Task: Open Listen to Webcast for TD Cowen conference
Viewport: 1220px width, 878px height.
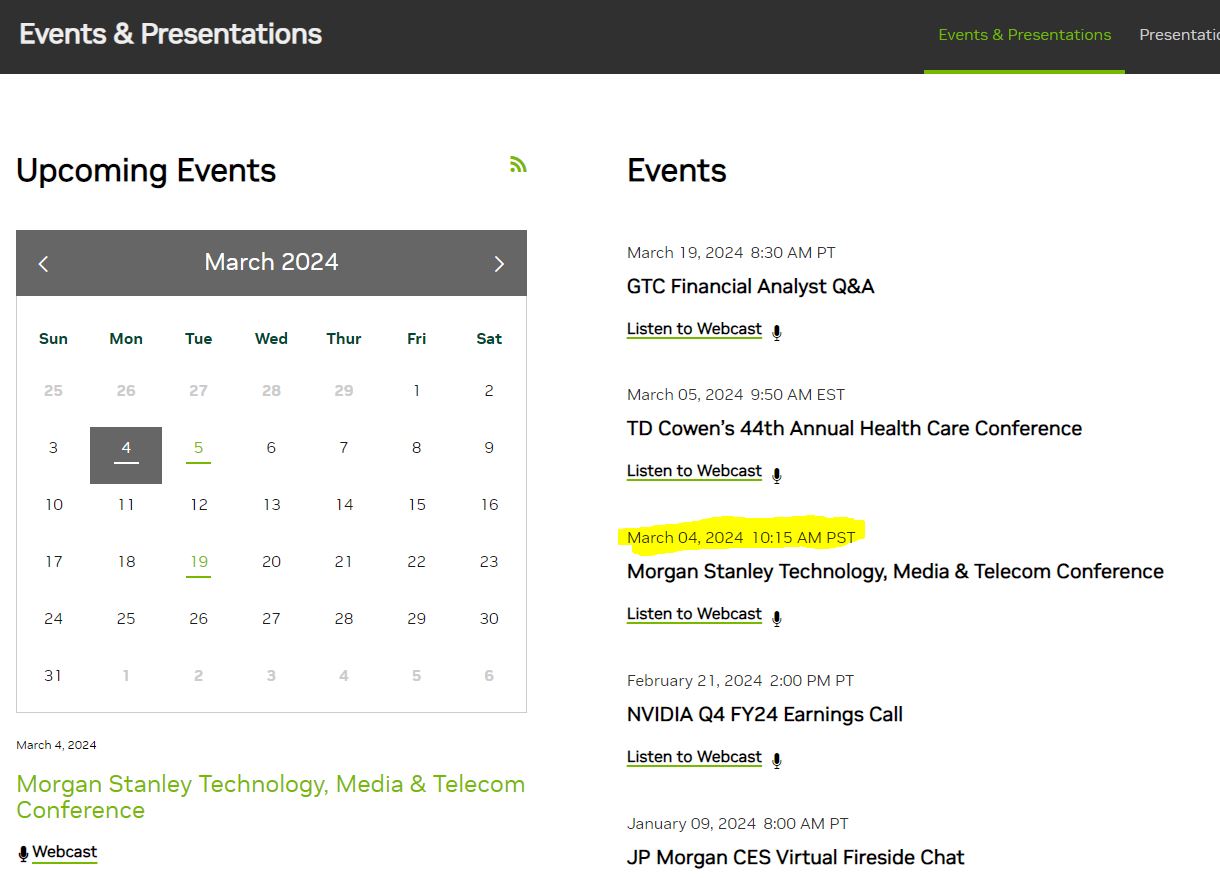Action: (x=694, y=471)
